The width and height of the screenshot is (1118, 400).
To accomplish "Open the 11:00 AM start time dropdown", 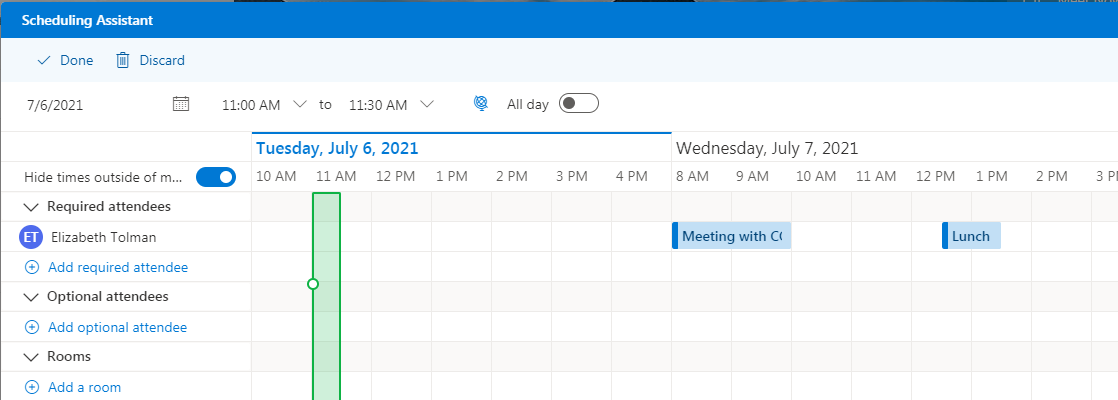I will coord(300,104).
